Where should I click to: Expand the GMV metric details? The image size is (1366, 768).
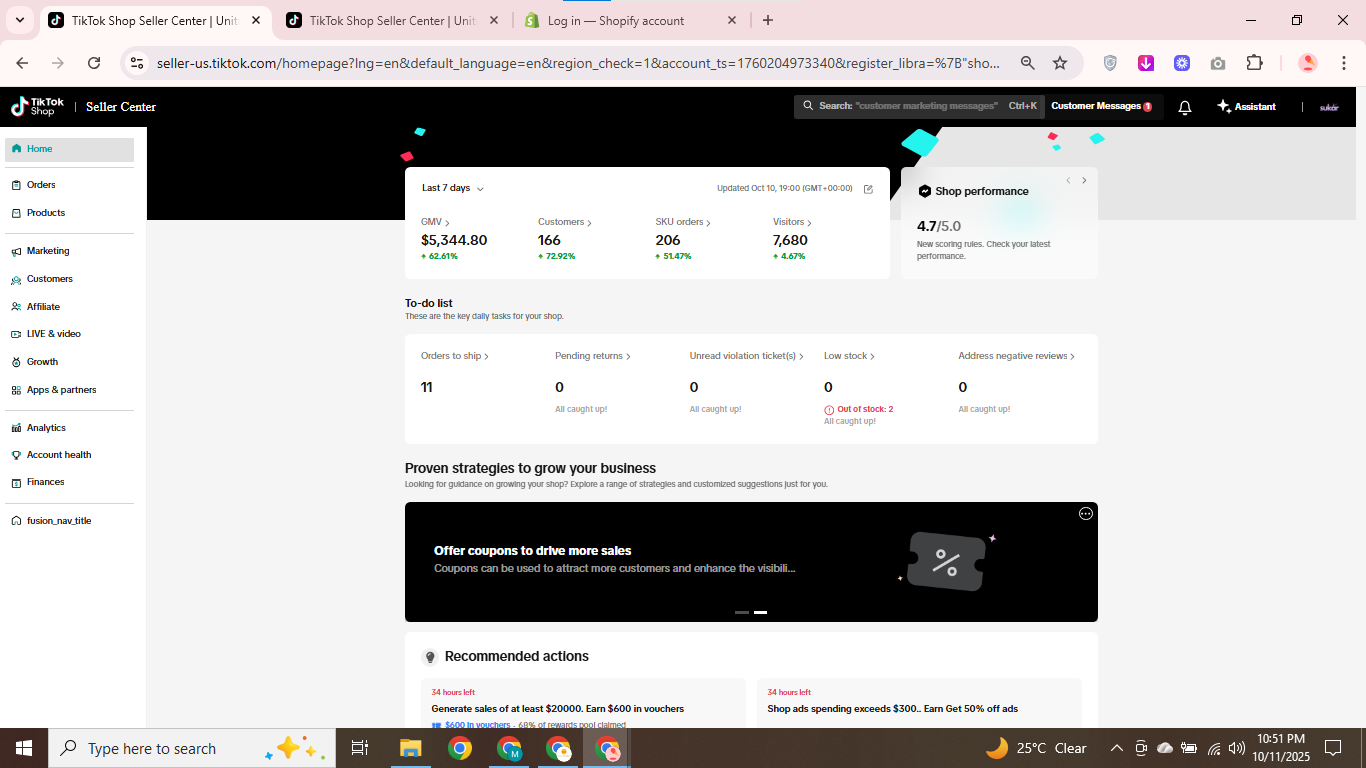435,222
